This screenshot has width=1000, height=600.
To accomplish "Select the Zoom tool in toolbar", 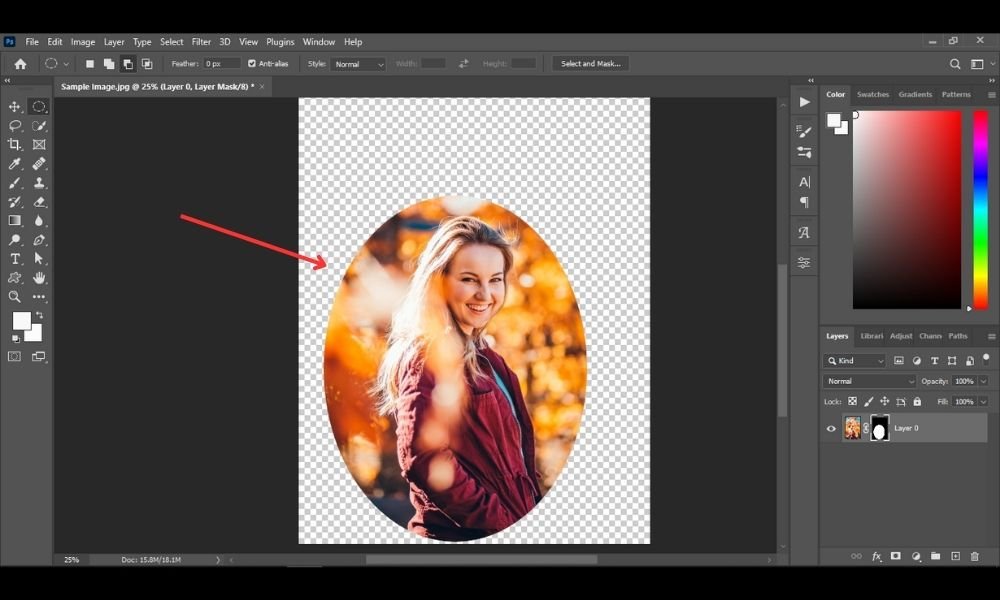I will [14, 296].
